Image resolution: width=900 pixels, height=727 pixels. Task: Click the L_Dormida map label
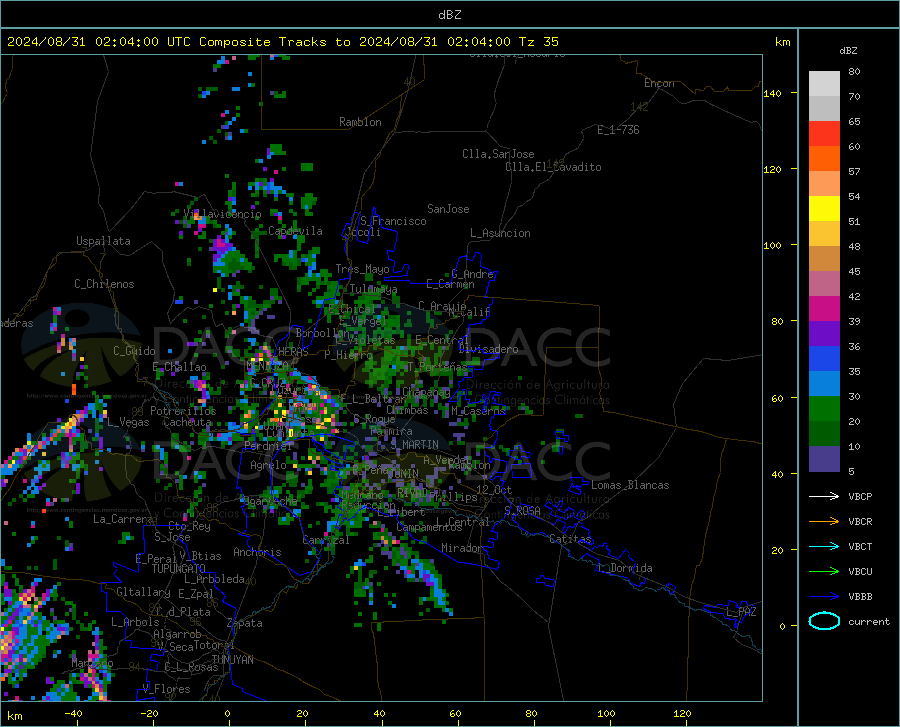tap(625, 568)
